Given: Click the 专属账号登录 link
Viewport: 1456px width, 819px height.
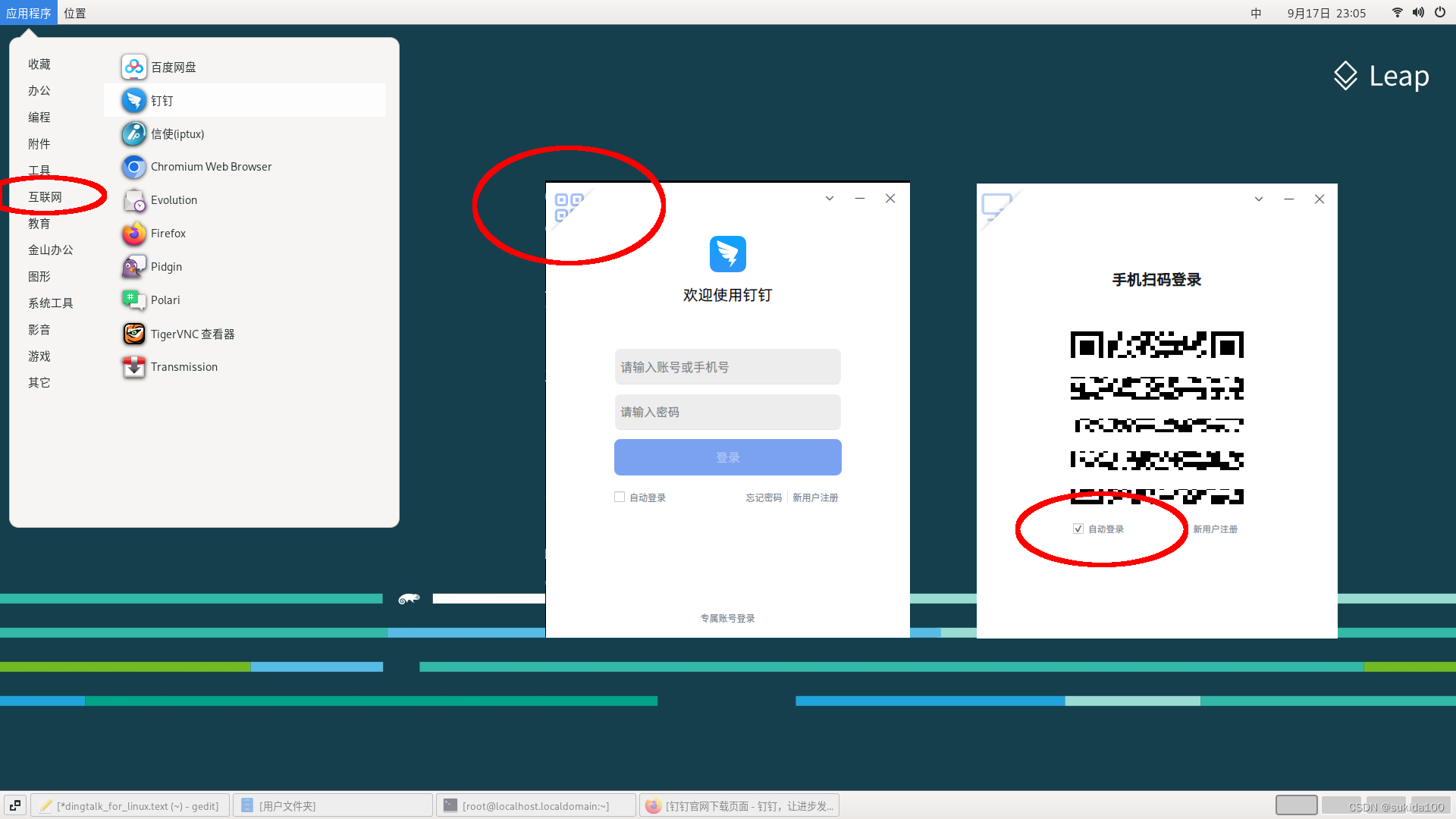Looking at the screenshot, I should click(x=728, y=618).
